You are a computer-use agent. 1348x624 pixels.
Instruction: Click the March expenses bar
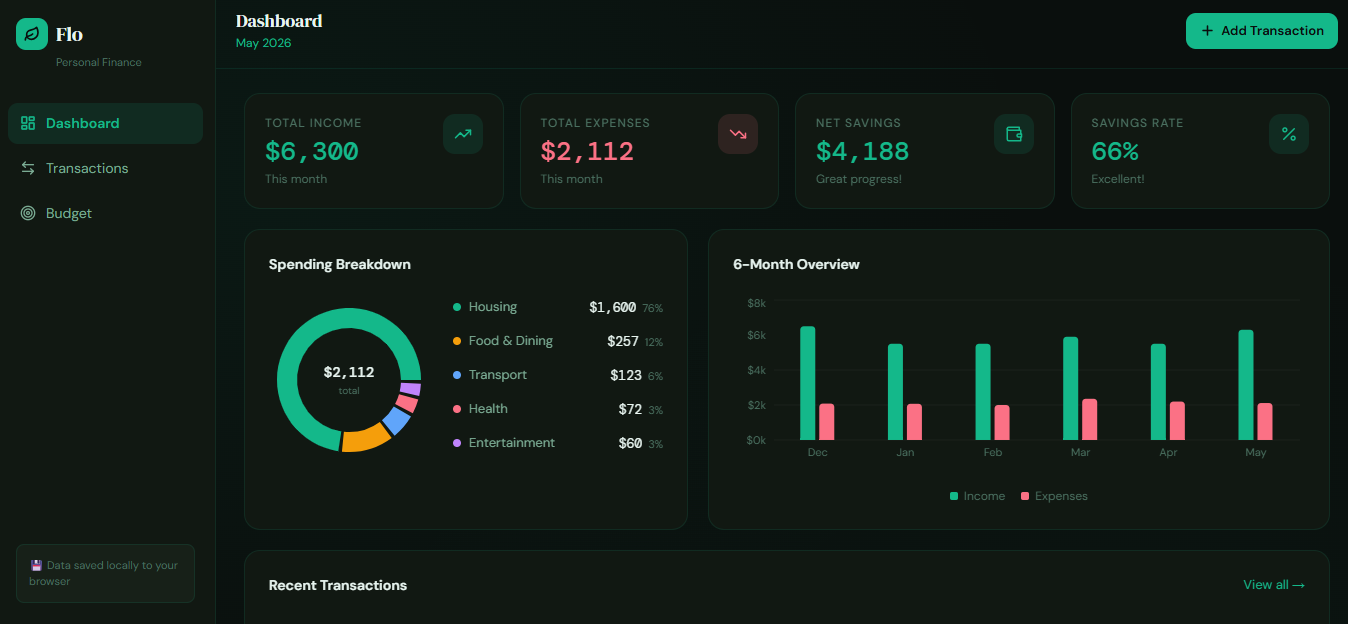tap(1090, 420)
